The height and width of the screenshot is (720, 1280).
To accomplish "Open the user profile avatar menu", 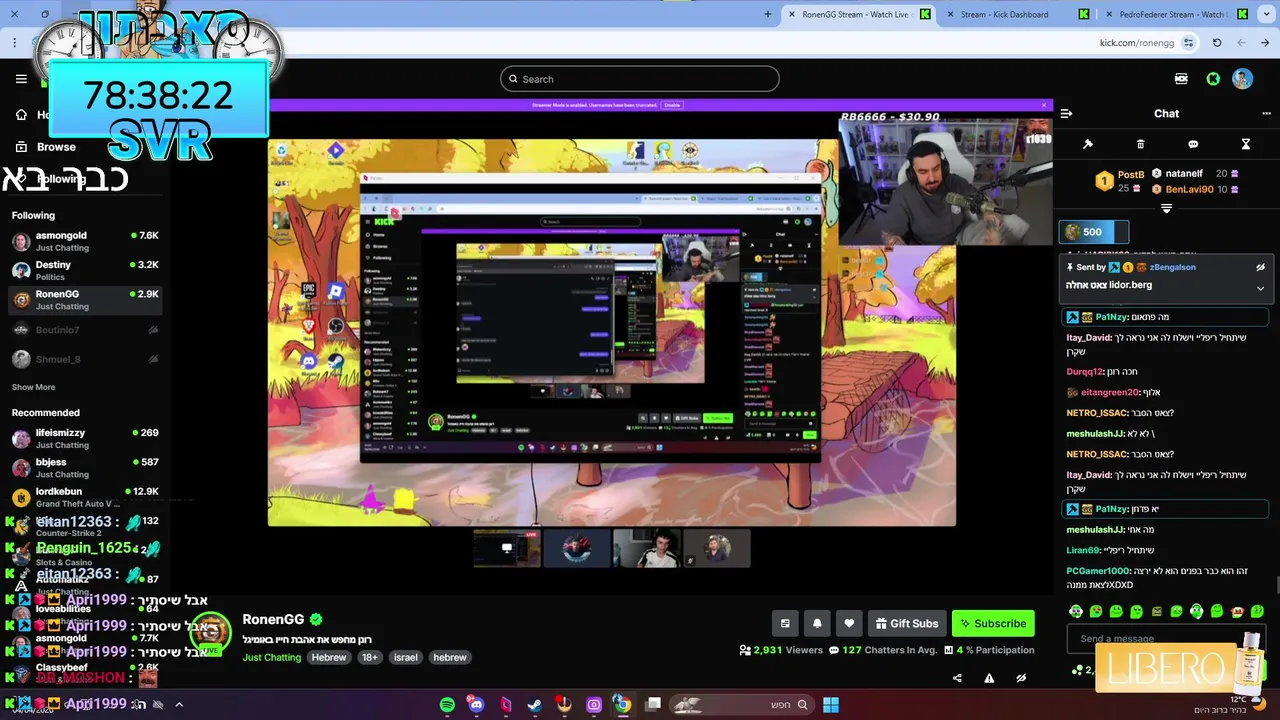I will (x=1242, y=79).
